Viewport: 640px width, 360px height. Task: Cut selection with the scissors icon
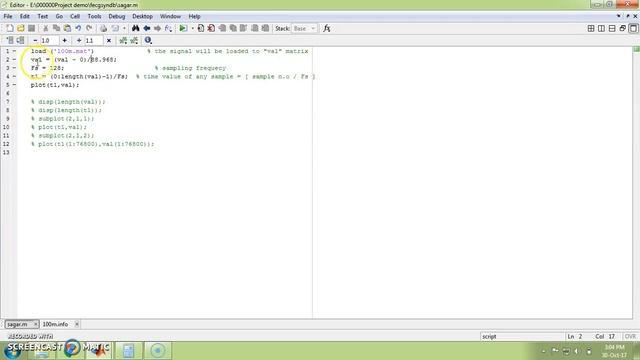(x=46, y=28)
